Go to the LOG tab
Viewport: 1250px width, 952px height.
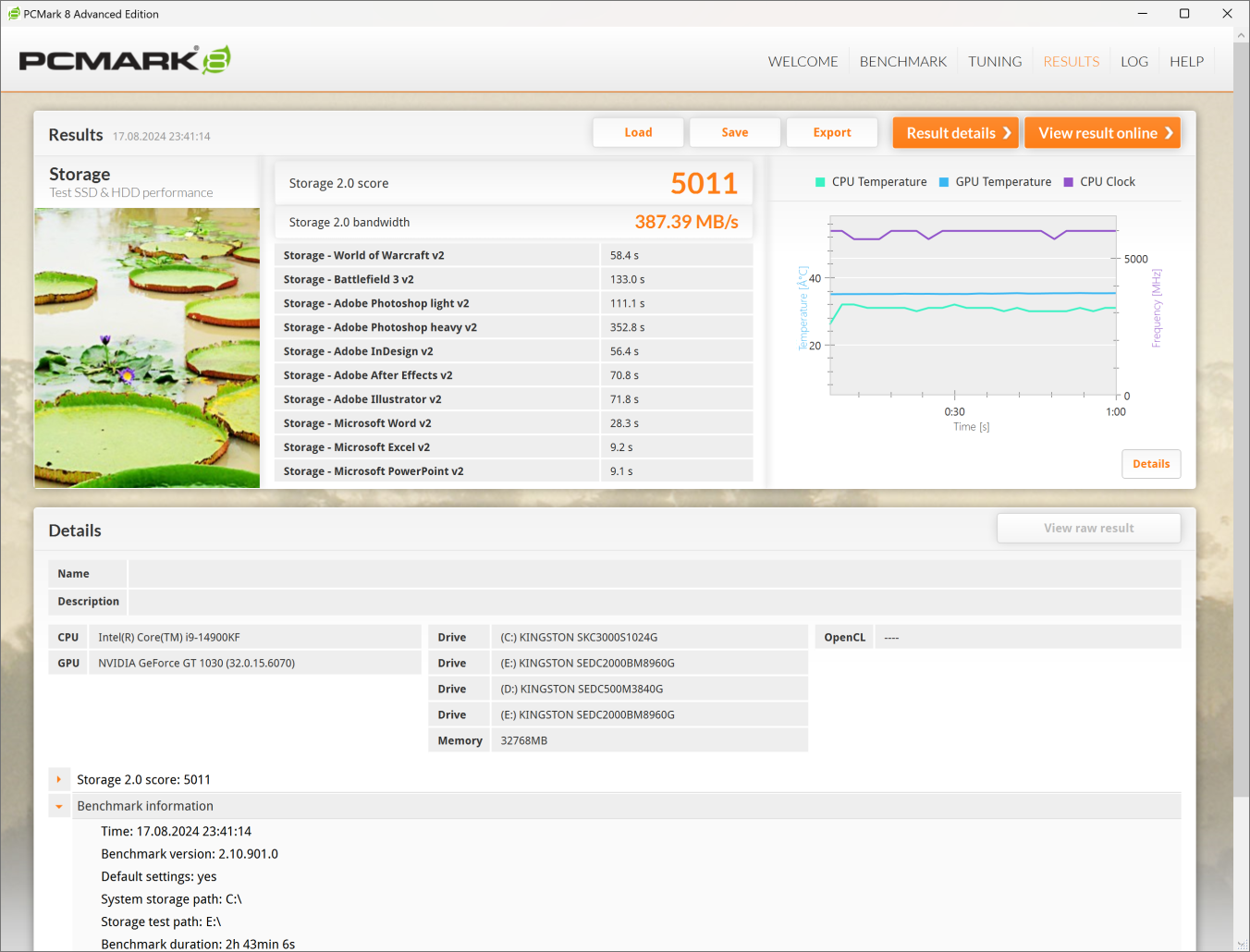click(x=1134, y=62)
